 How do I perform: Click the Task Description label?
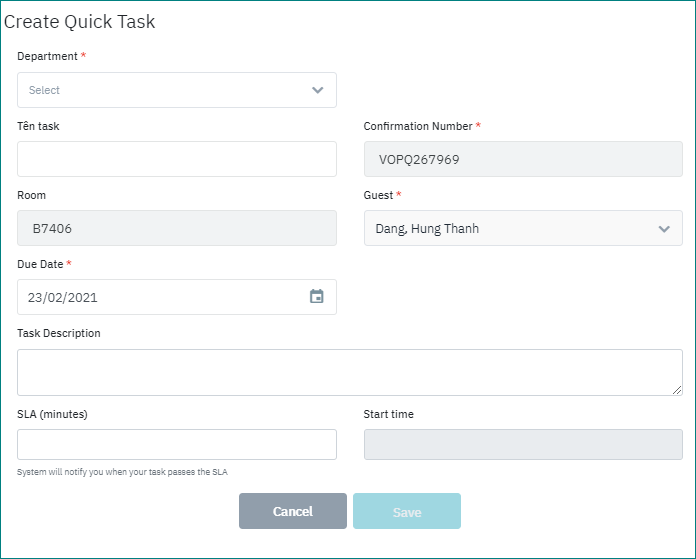(x=59, y=333)
